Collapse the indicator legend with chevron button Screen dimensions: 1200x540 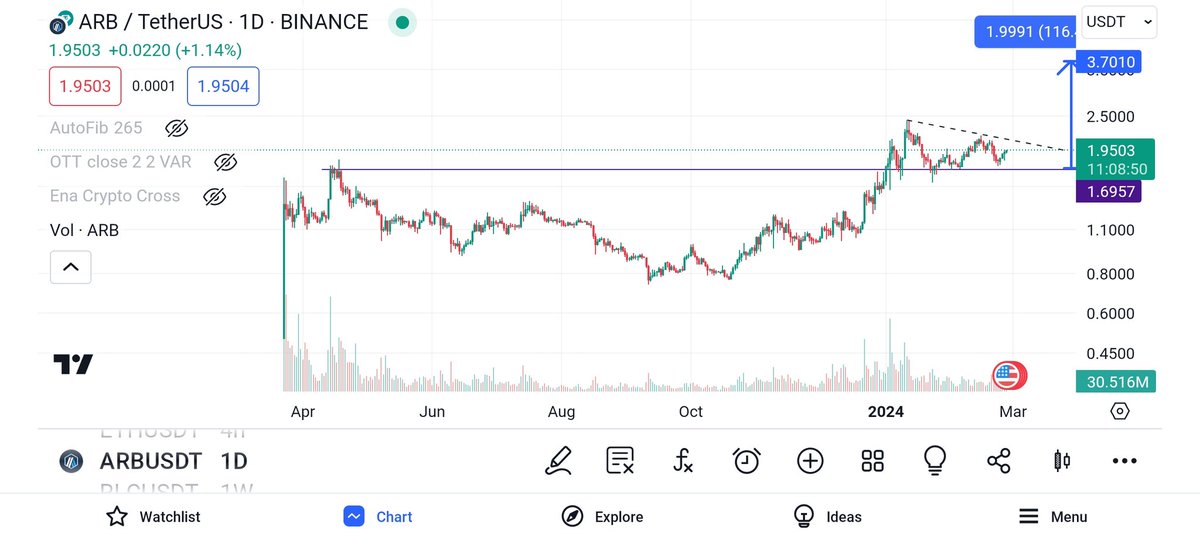point(70,267)
